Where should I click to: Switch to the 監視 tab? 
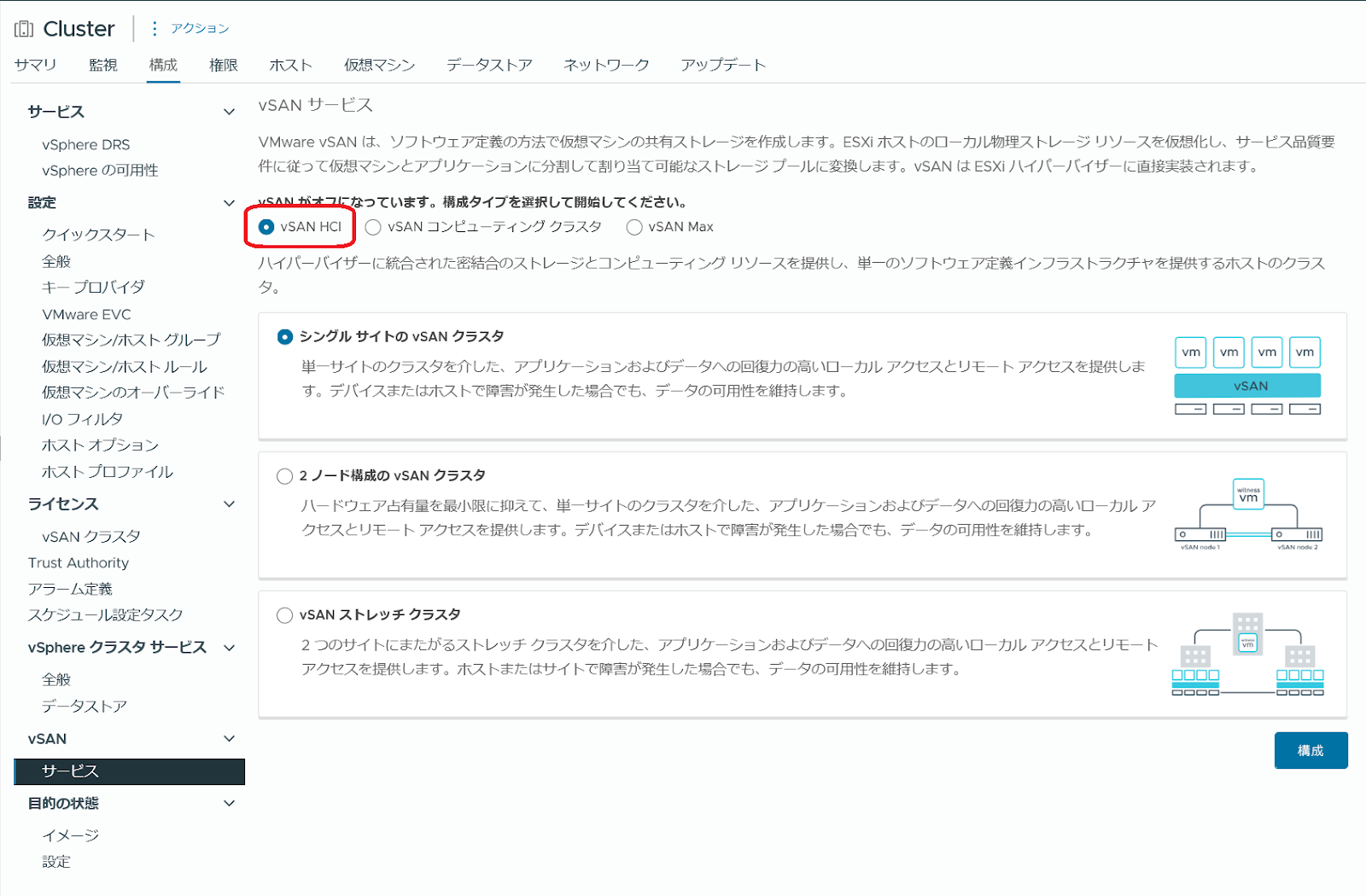click(x=103, y=65)
